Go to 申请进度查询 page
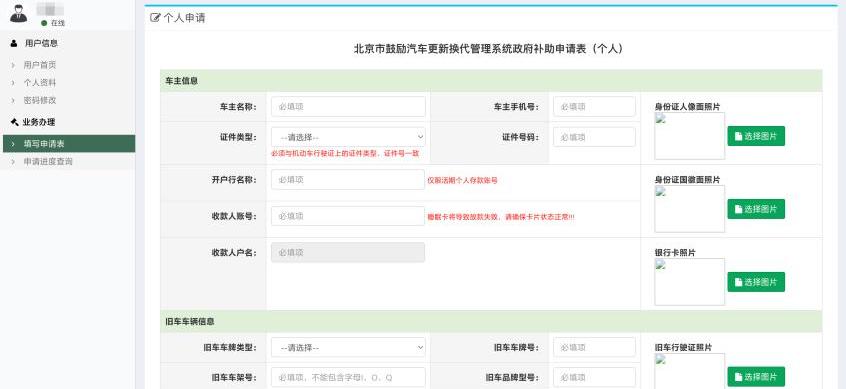The image size is (846, 389). tap(48, 161)
